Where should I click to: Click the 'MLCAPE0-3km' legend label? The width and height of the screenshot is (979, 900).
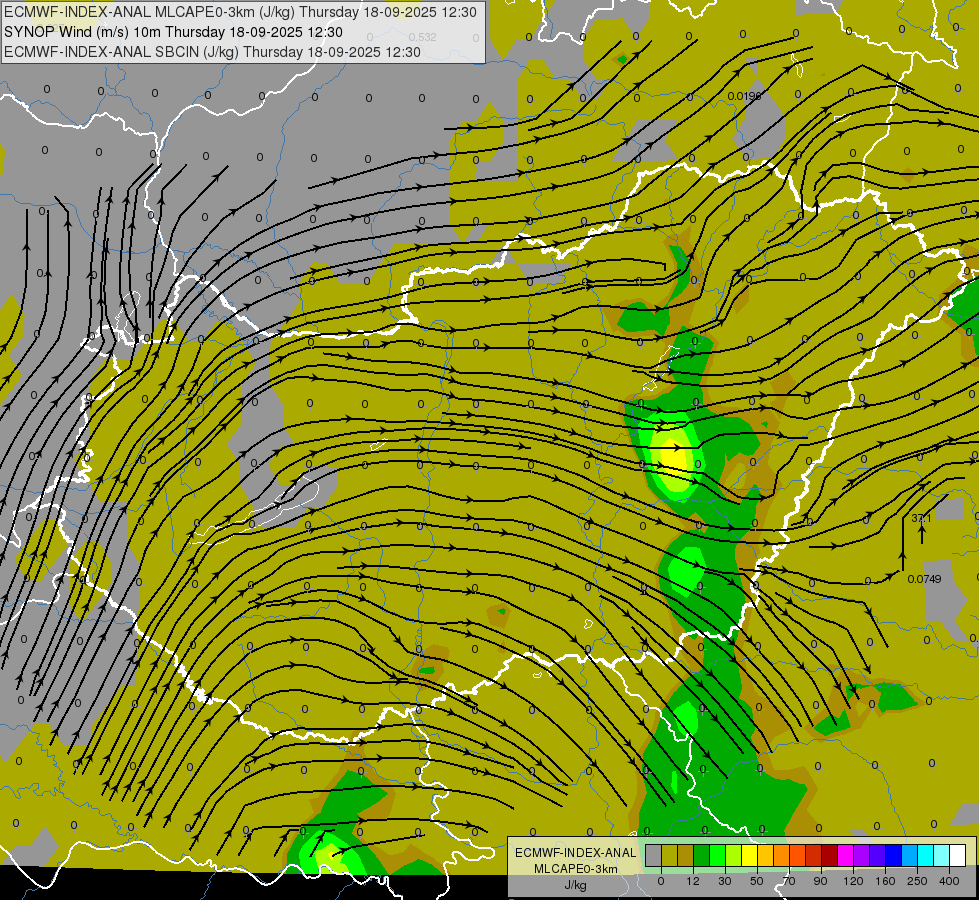click(x=576, y=869)
